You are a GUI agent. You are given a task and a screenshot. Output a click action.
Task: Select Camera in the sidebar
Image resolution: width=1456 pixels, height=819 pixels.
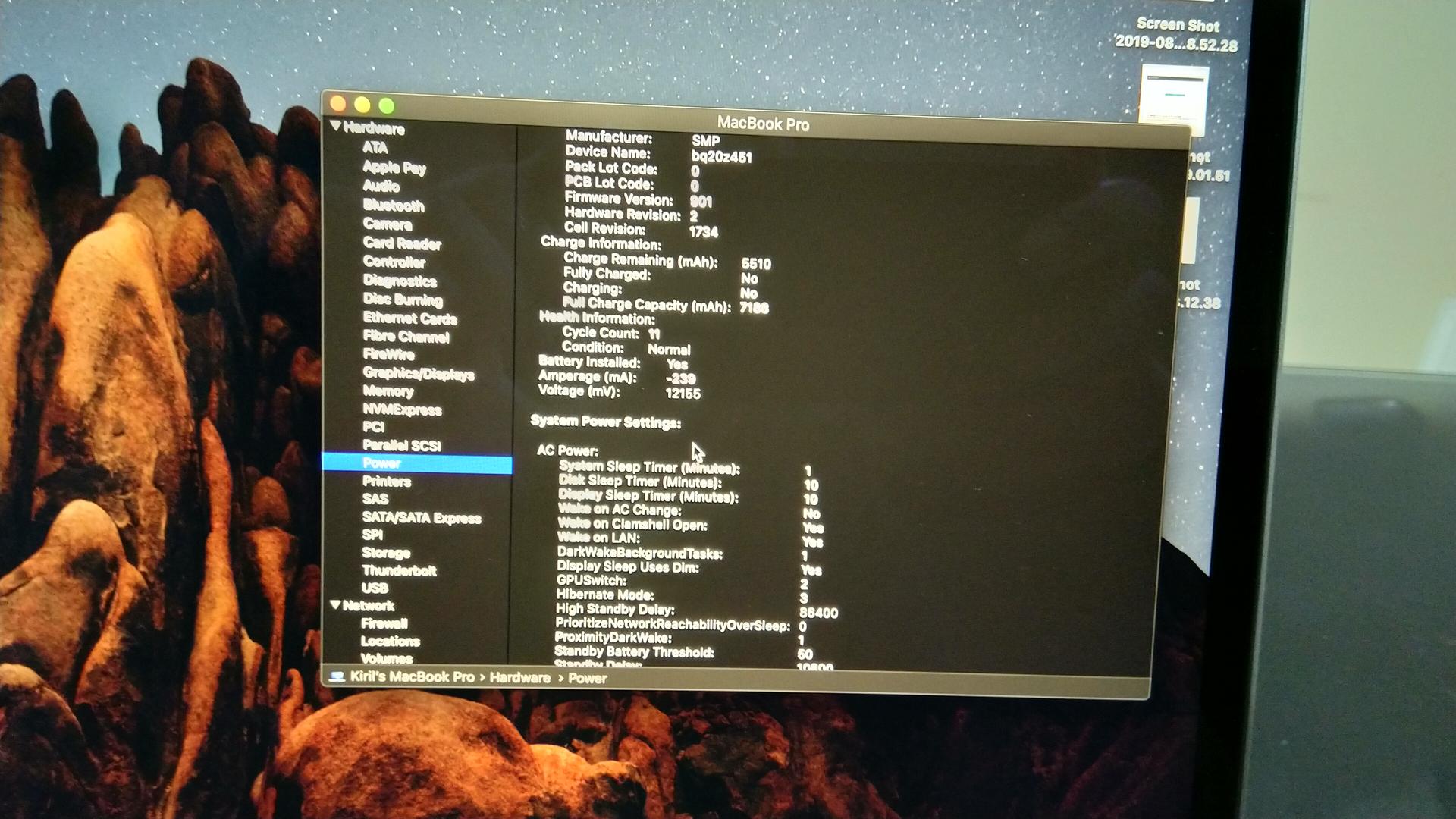click(387, 224)
